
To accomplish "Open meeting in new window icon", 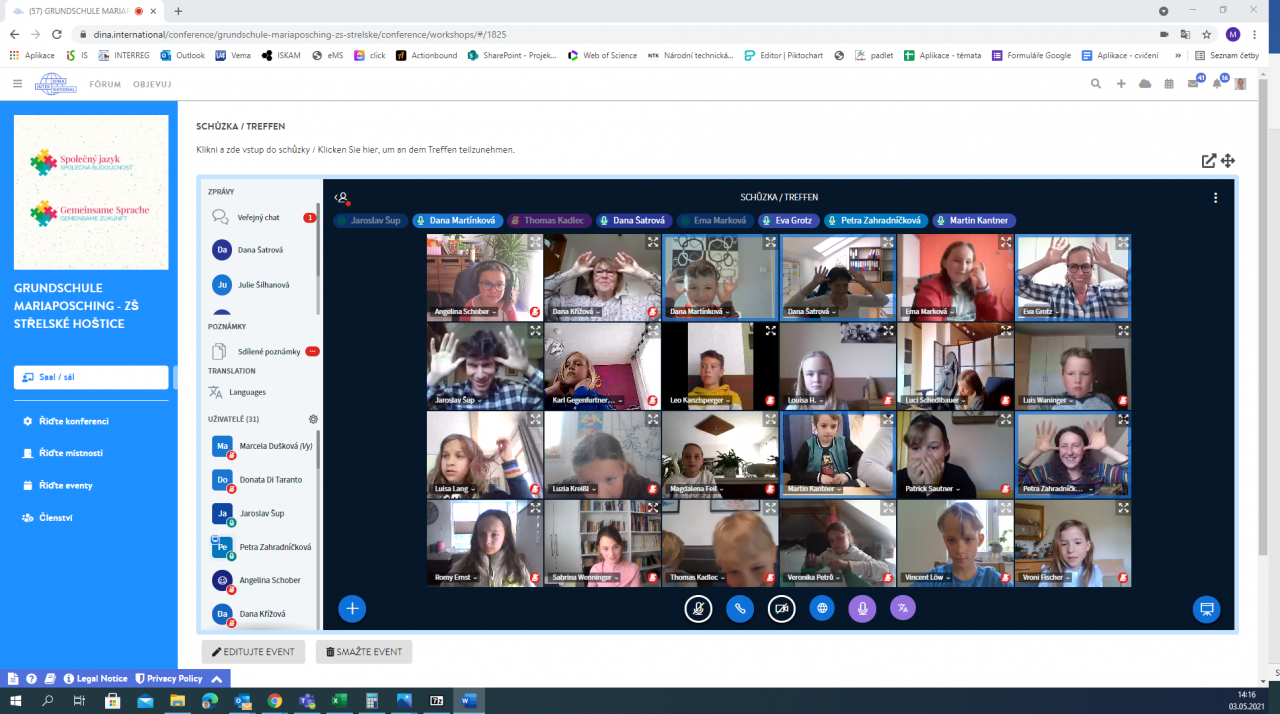I will click(1209, 160).
